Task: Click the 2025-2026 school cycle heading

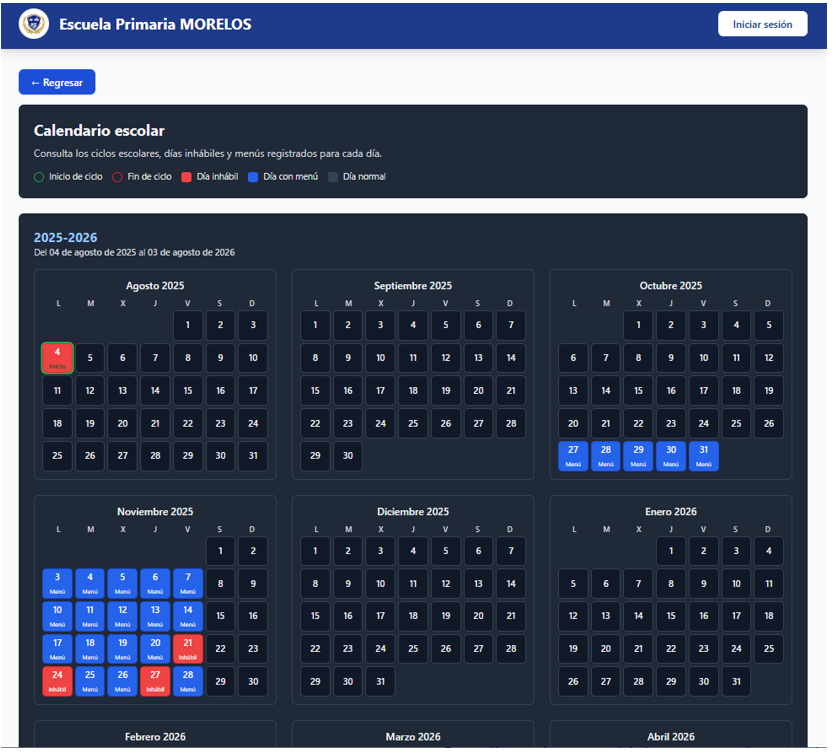Action: tap(66, 237)
